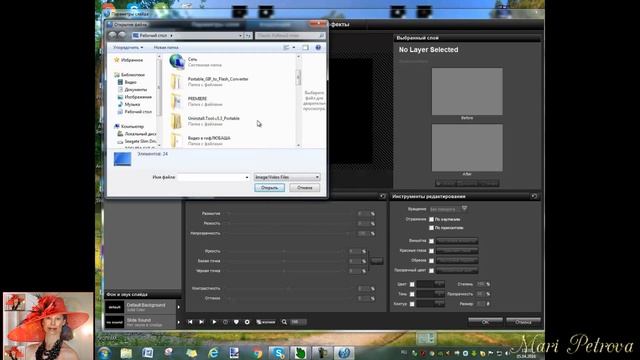640x360 pixels.
Task: Open Windows Start menu
Action: [x=104, y=353]
